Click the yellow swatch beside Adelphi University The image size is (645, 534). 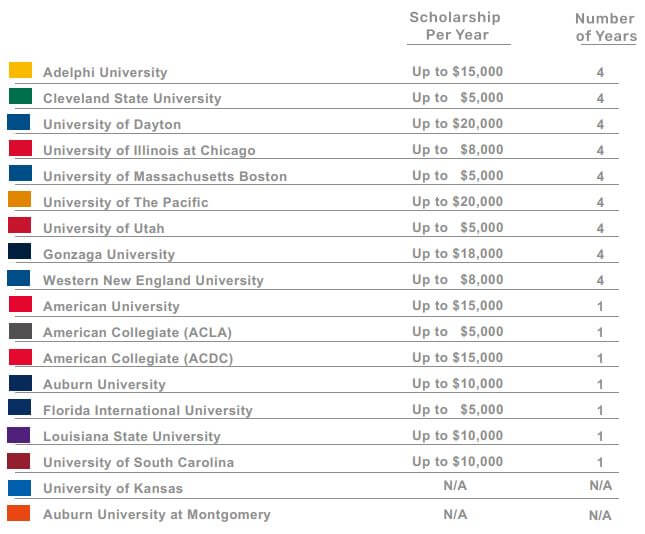[20, 71]
